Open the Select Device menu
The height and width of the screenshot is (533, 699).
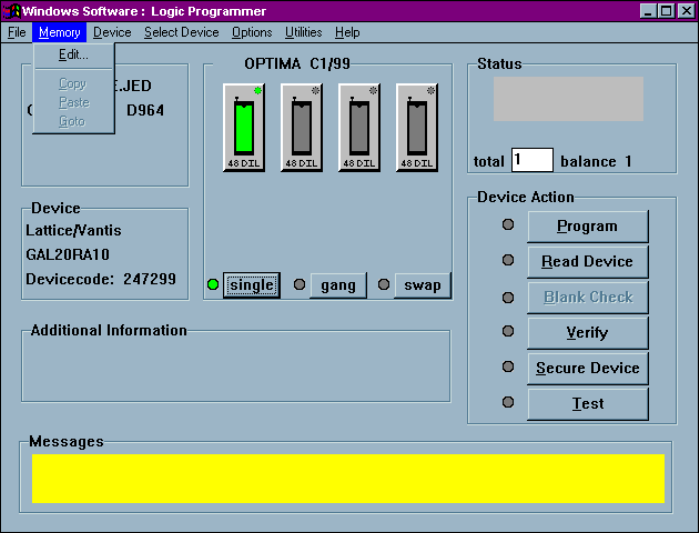pos(181,32)
